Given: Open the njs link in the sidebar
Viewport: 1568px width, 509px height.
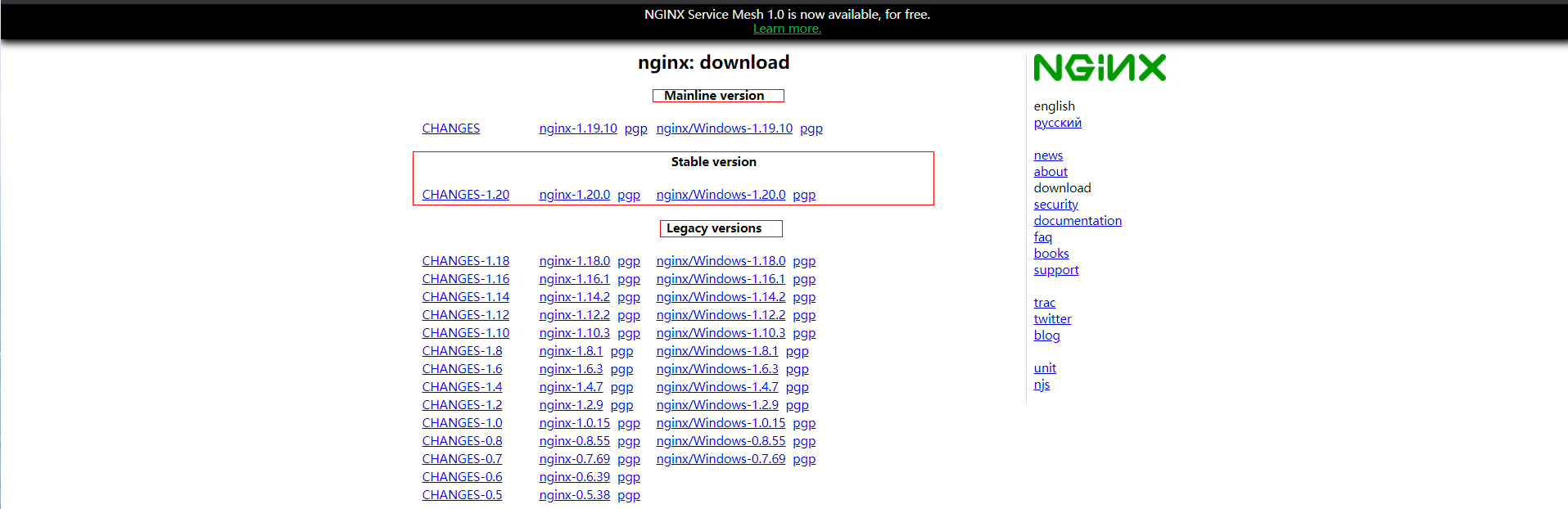Looking at the screenshot, I should click(1042, 385).
